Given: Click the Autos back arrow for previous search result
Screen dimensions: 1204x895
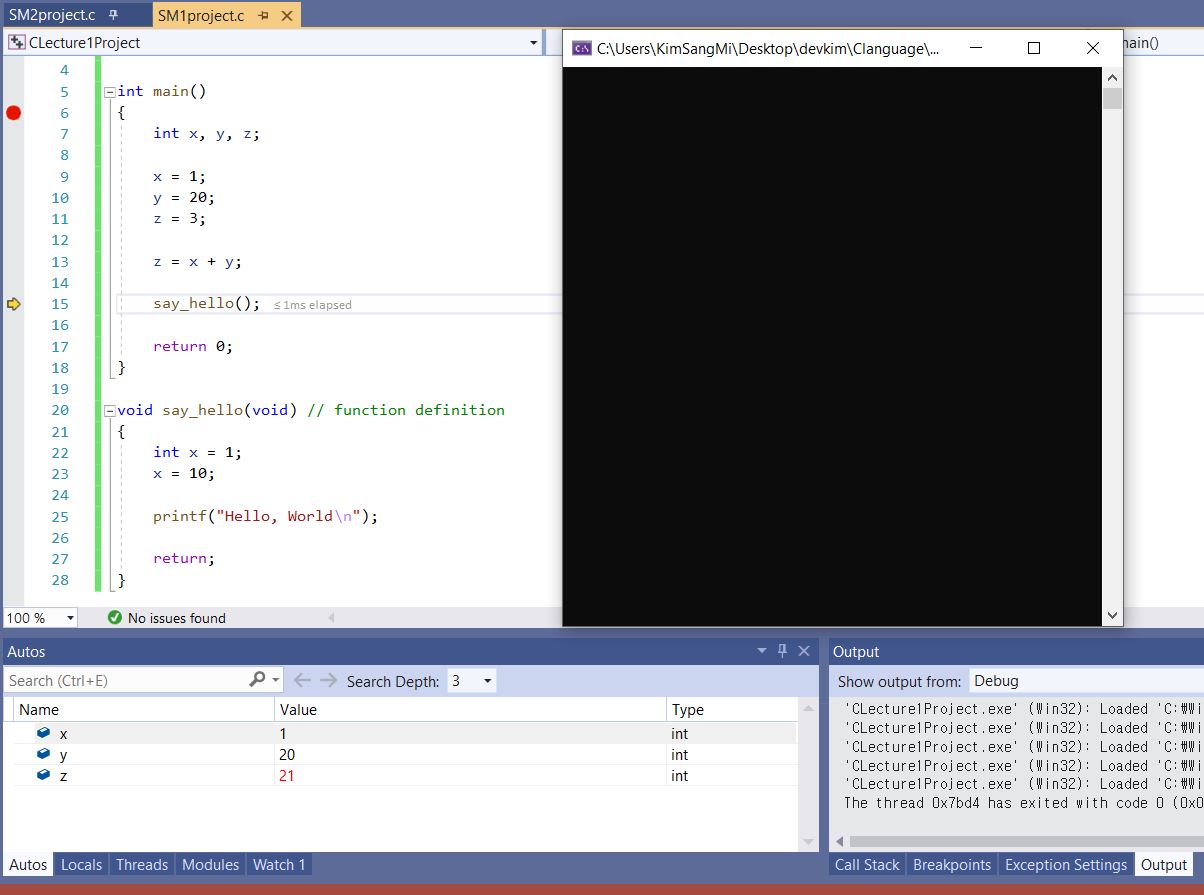Looking at the screenshot, I should [302, 681].
